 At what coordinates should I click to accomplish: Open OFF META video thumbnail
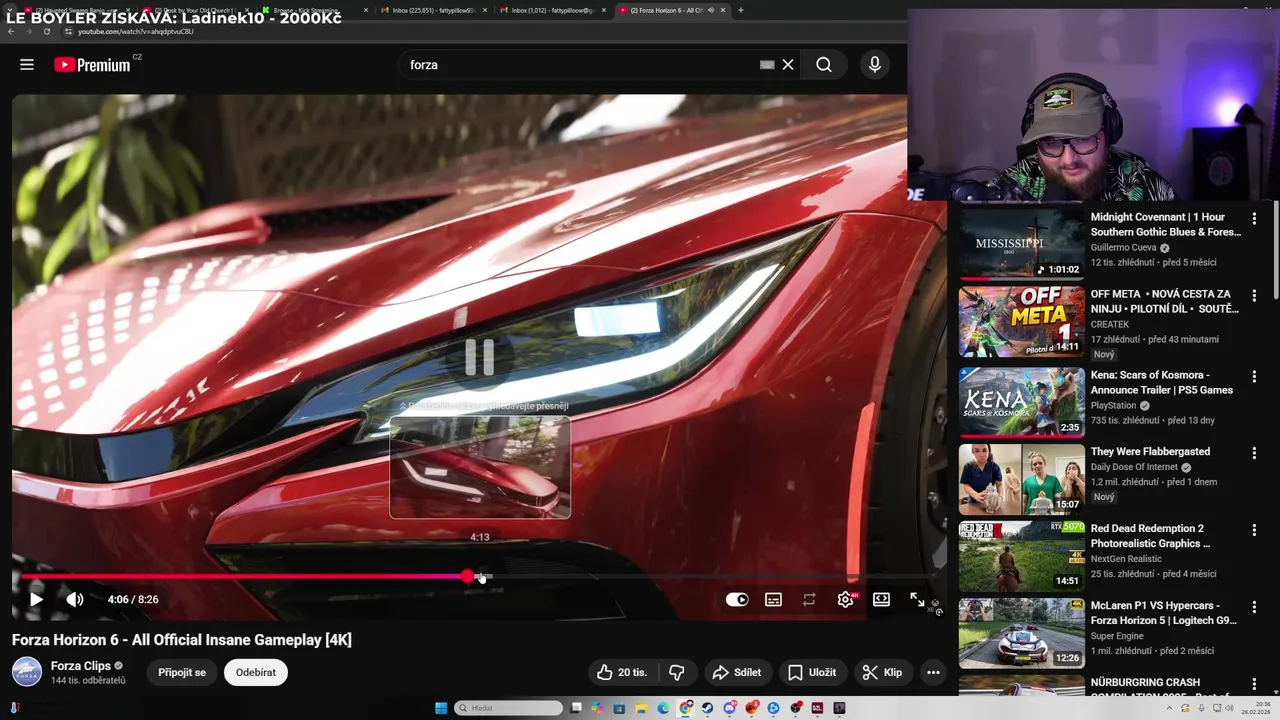1021,322
